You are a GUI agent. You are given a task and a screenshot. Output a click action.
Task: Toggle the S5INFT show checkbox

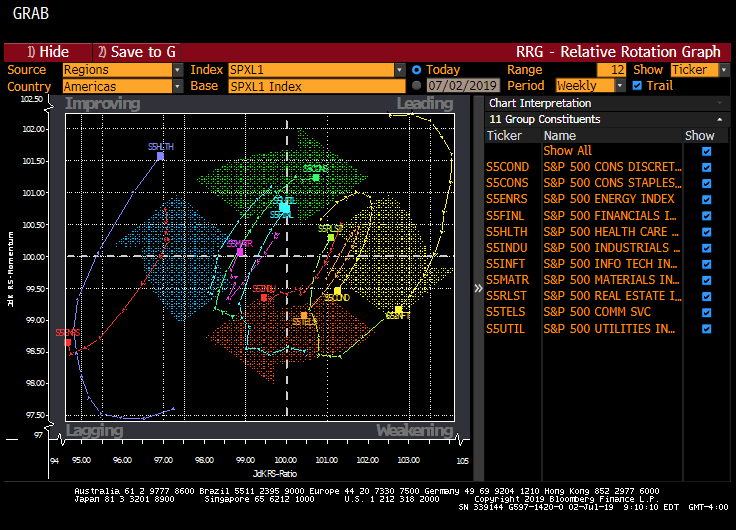(x=706, y=264)
